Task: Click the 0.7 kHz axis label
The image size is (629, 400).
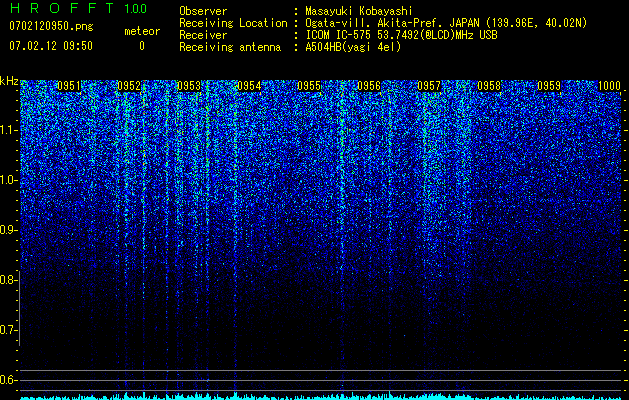Action: click(8, 330)
